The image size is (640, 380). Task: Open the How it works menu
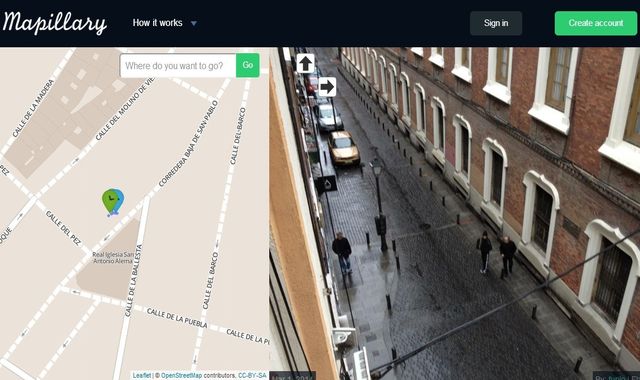click(158, 23)
